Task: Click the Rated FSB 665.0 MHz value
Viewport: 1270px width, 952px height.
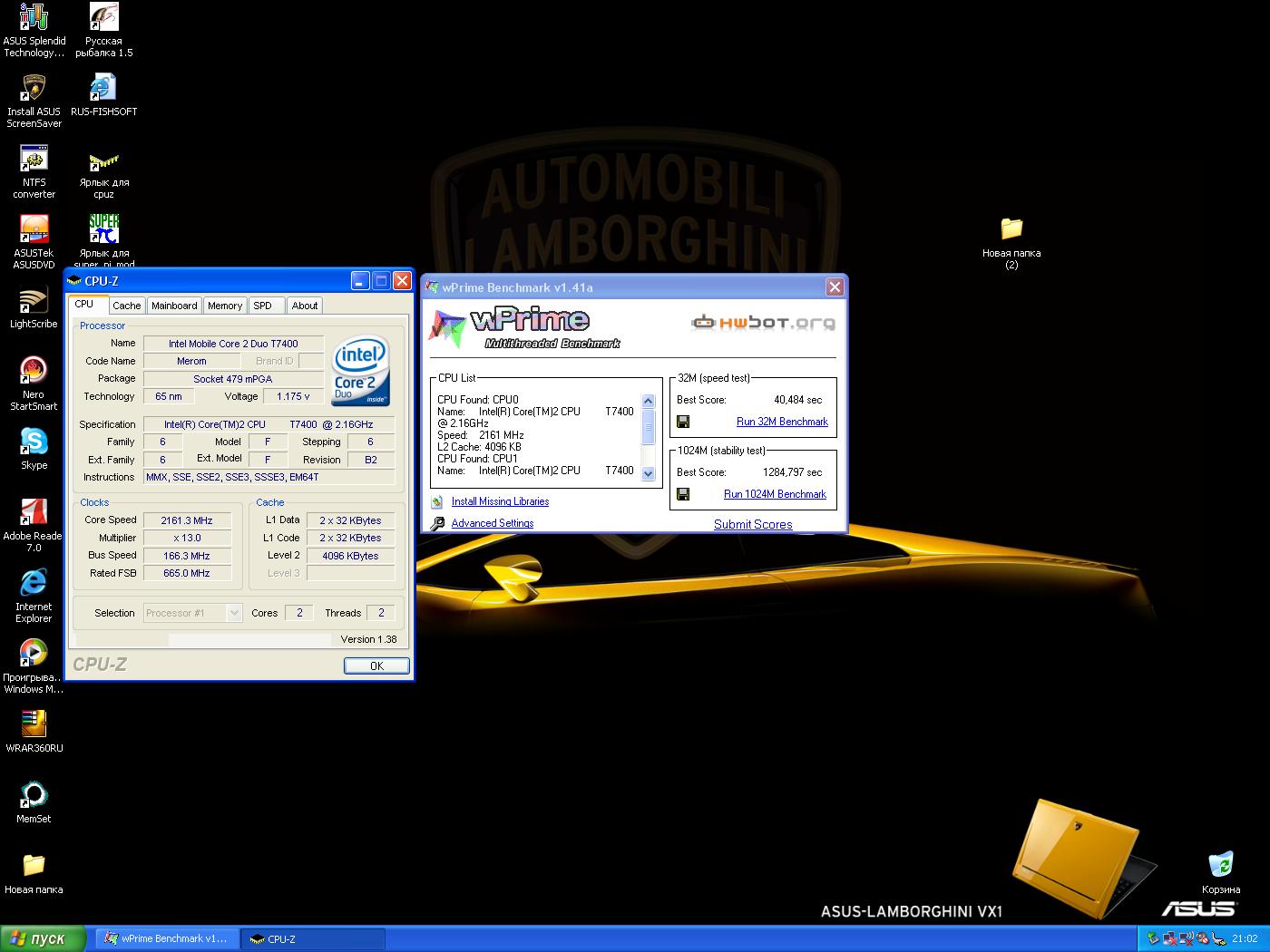Action: coord(187,573)
